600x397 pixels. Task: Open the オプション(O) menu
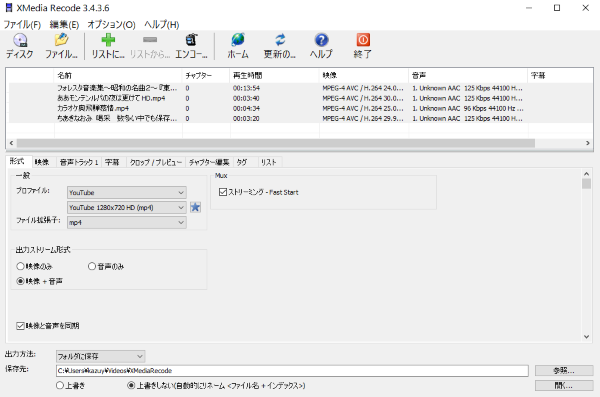click(111, 25)
